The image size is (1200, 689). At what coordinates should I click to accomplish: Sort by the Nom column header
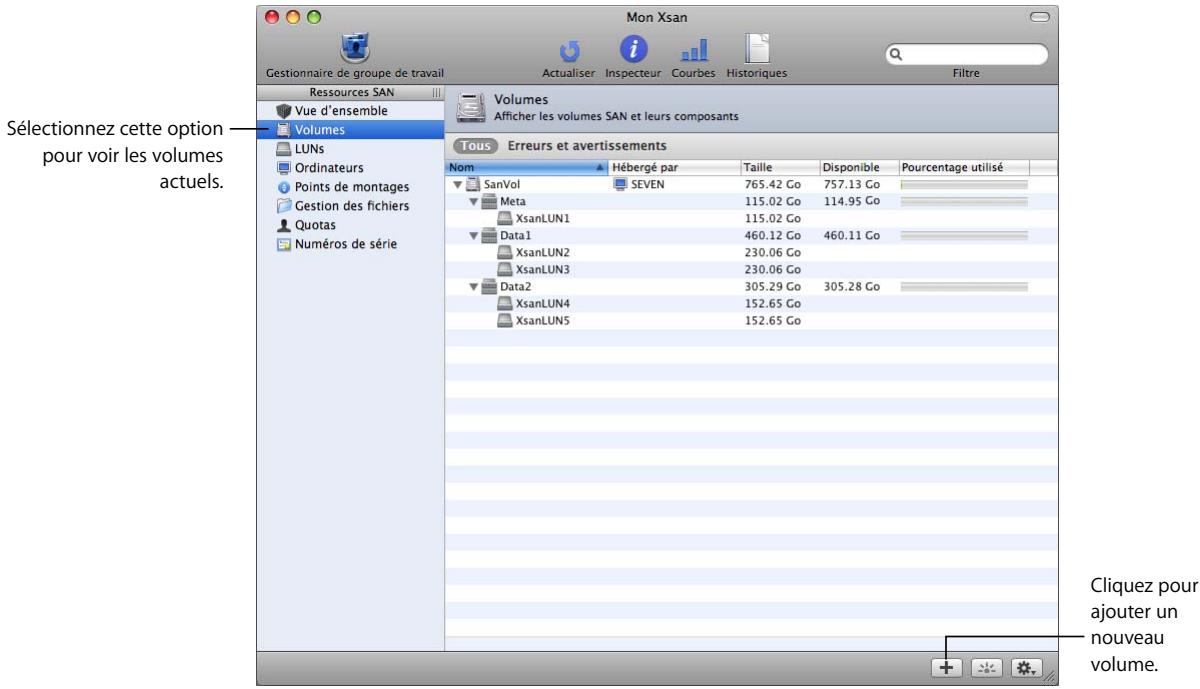[526, 168]
